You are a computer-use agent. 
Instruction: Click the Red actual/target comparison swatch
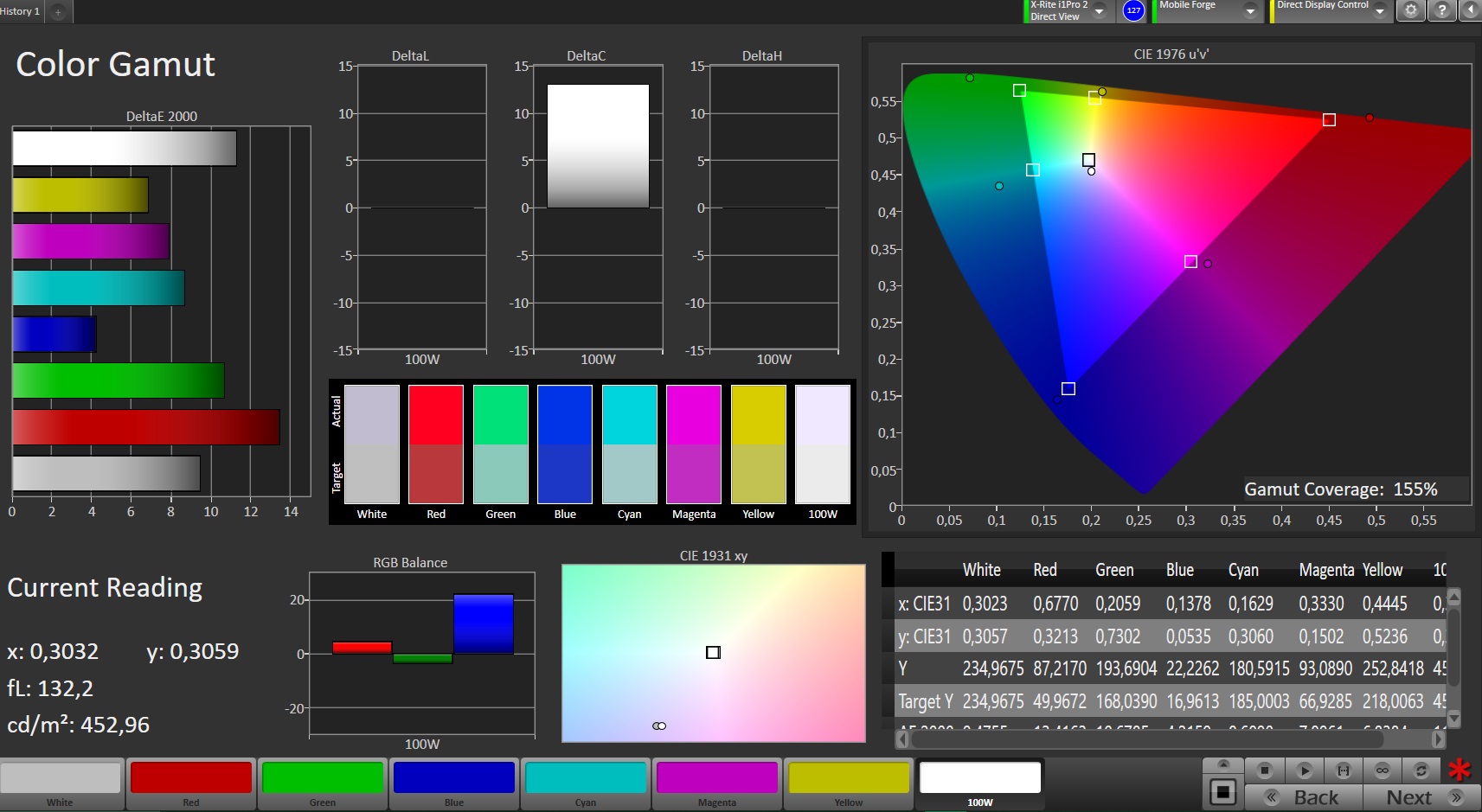tap(436, 444)
